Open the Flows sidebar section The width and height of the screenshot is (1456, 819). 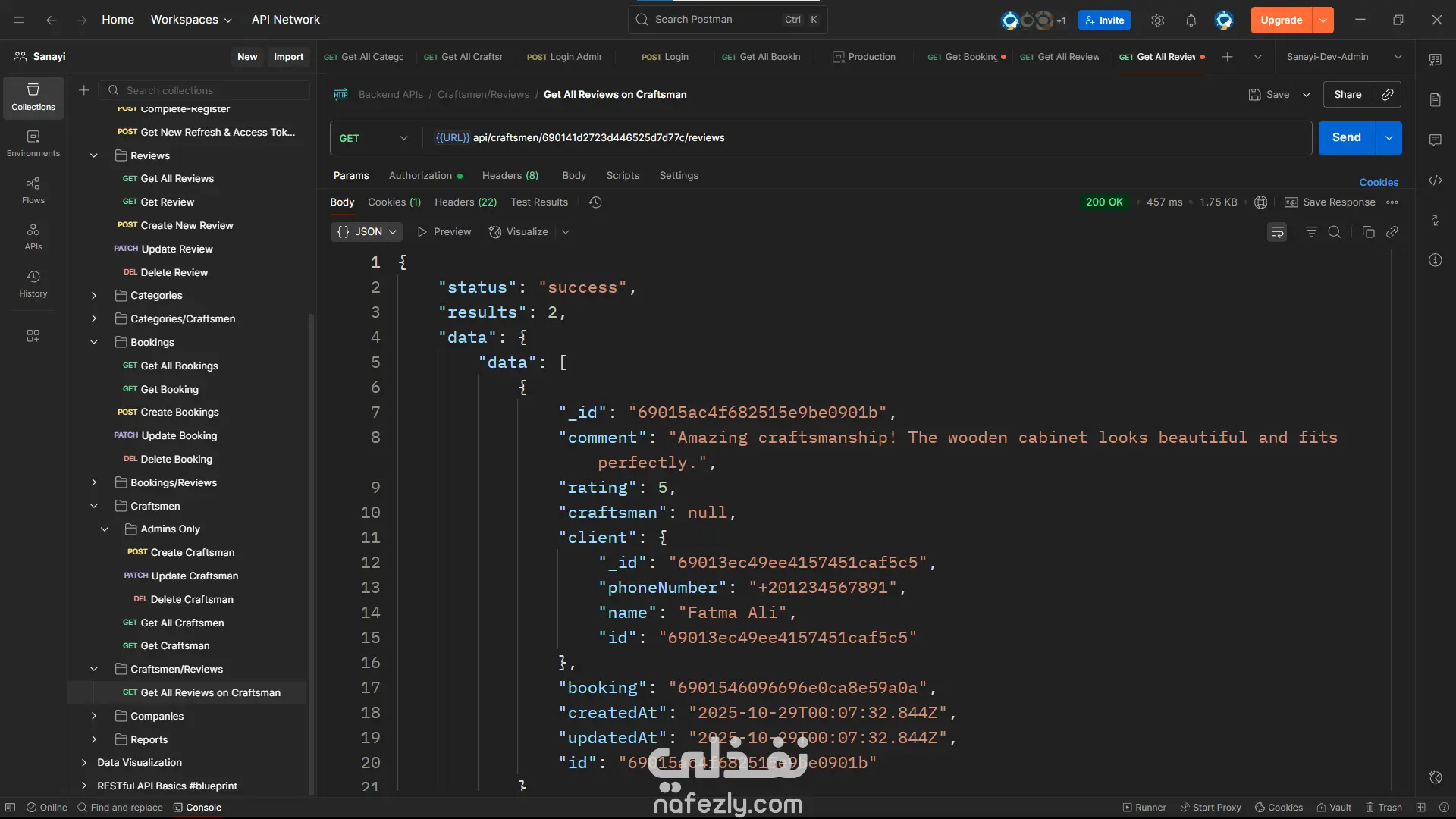33,190
